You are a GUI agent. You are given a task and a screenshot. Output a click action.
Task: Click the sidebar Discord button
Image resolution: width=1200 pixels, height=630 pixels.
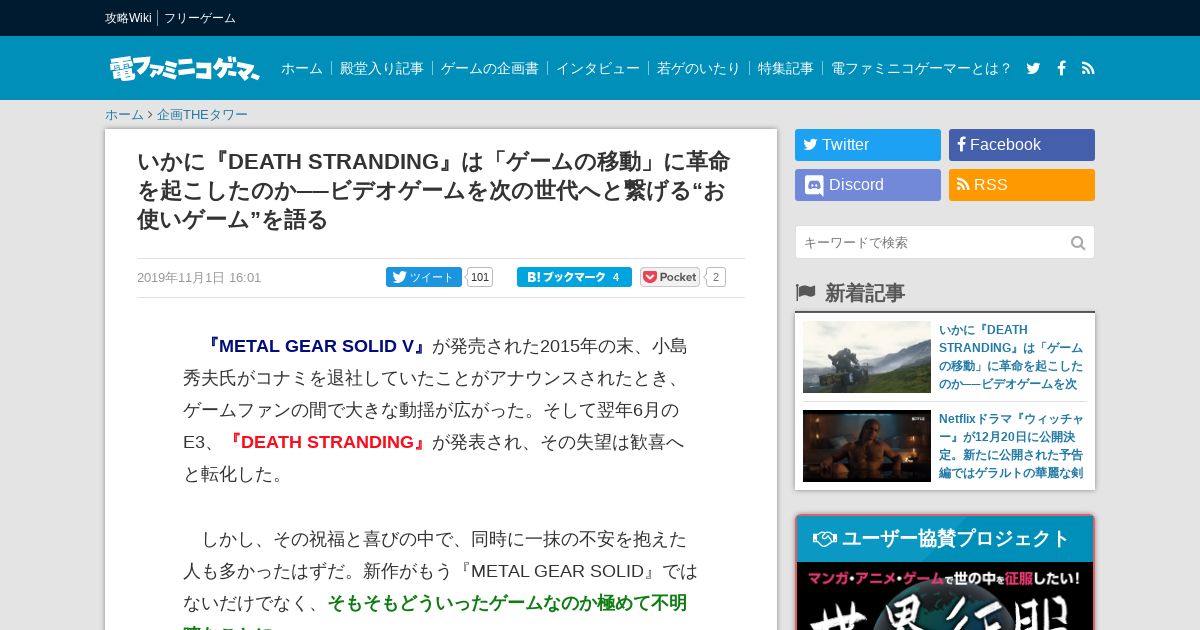pyautogui.click(x=868, y=185)
